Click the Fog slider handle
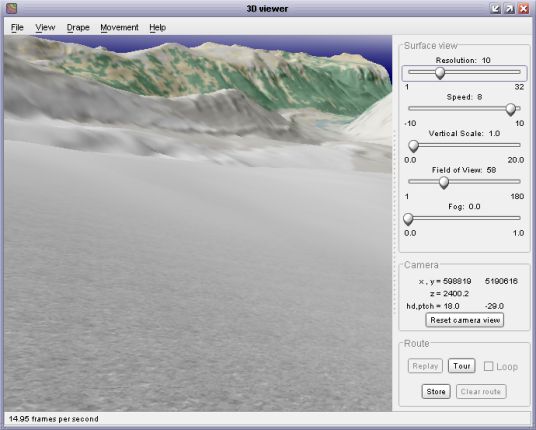Image resolution: width=536 pixels, height=430 pixels. (408, 219)
